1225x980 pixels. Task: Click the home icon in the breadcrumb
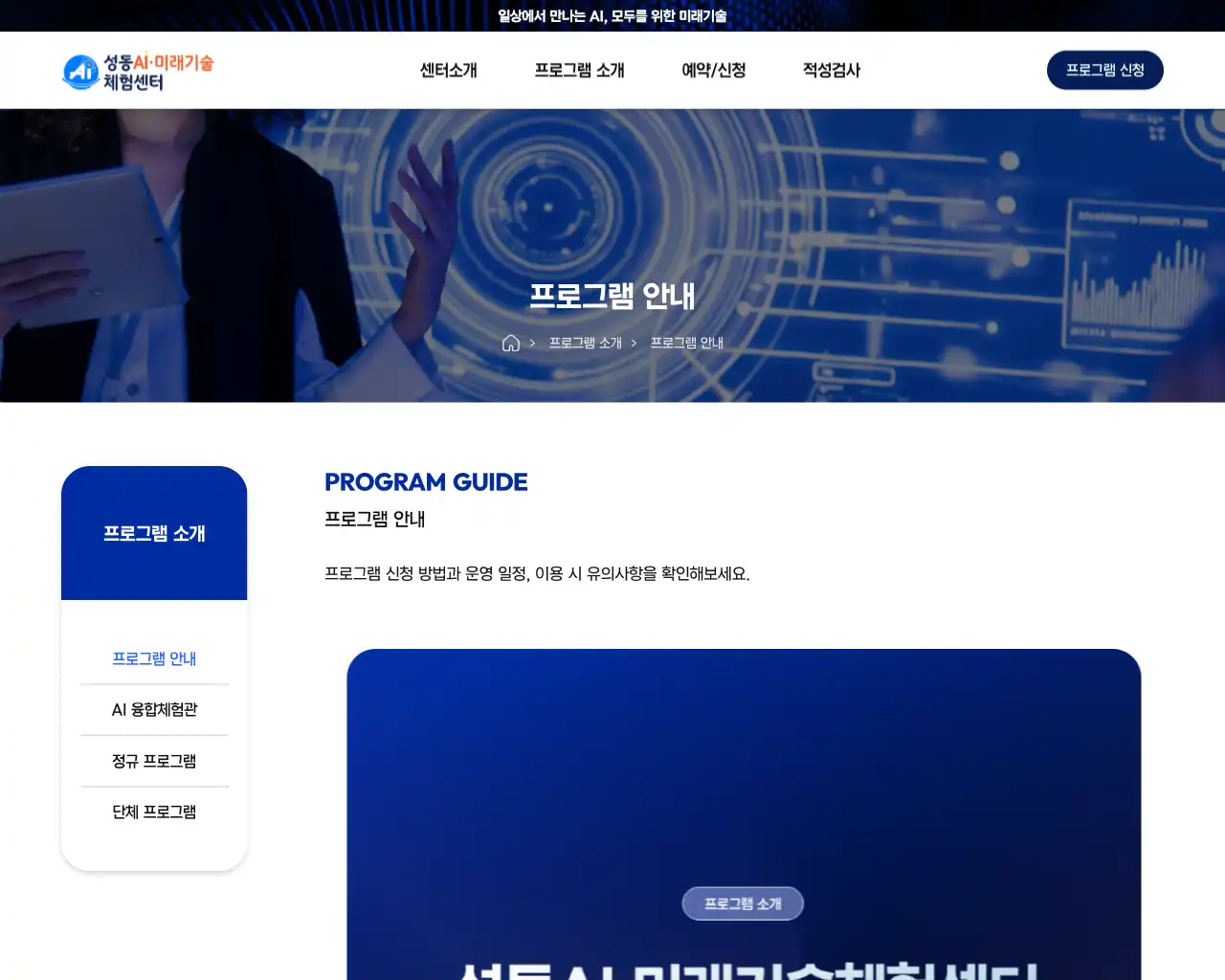[x=511, y=343]
